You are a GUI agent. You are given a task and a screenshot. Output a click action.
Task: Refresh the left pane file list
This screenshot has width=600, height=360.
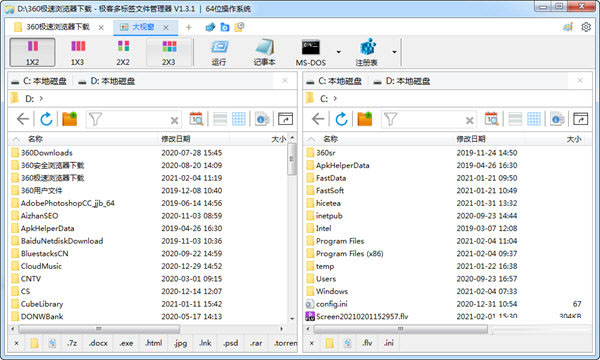click(46, 119)
